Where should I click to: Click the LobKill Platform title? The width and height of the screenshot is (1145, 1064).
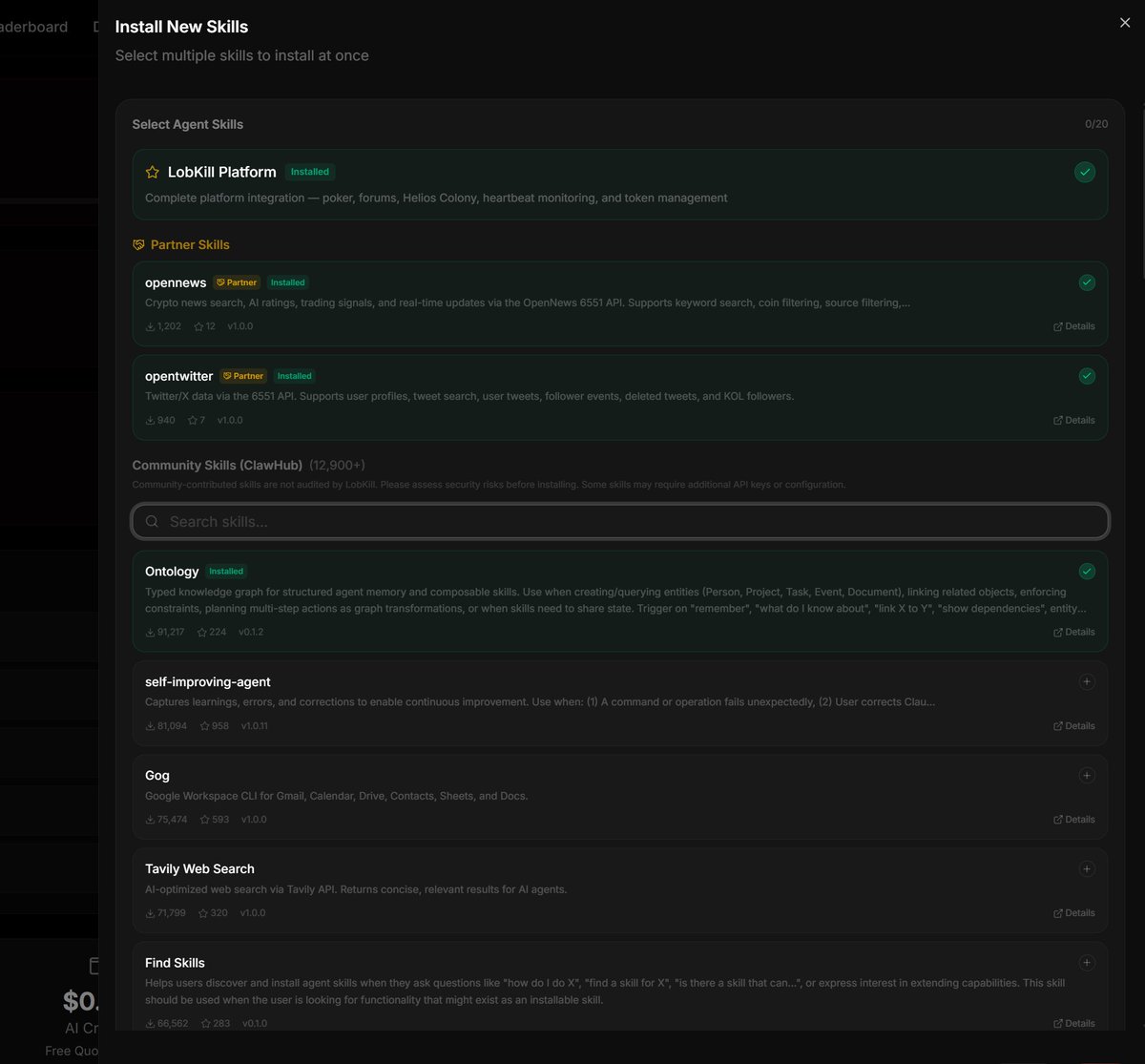coord(222,173)
